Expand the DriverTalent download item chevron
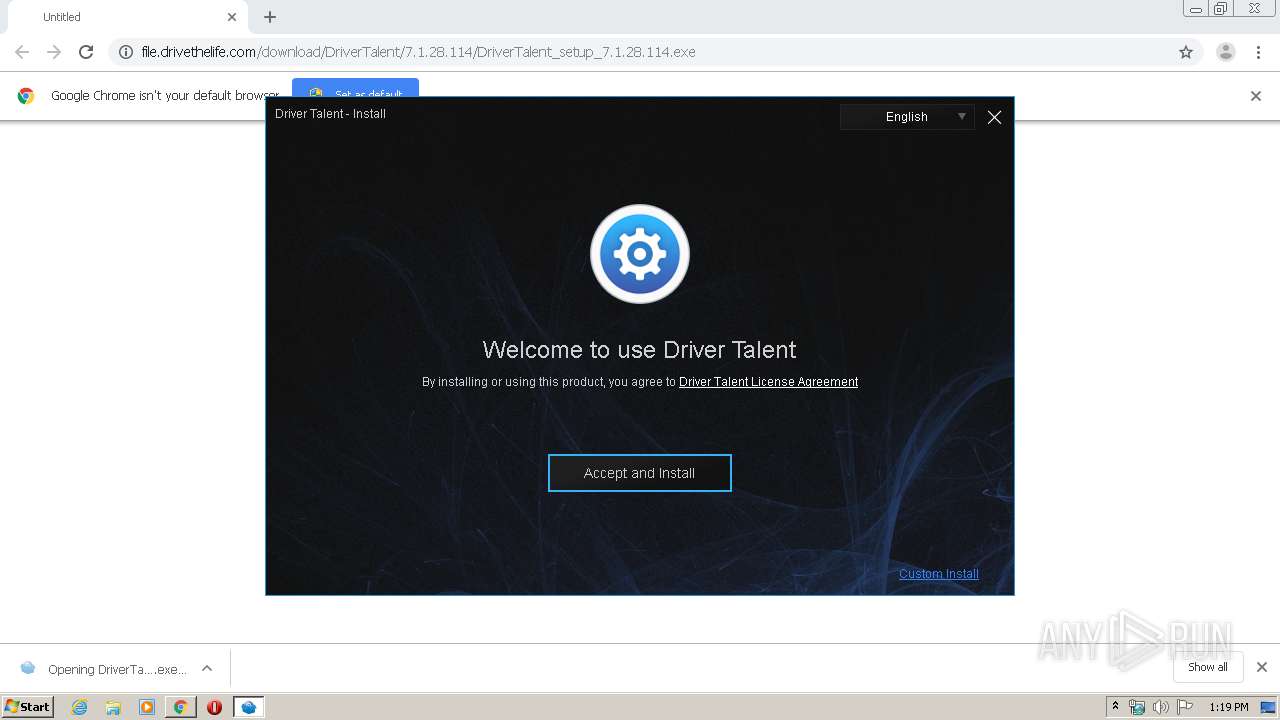Screen dimensions: 1280x720 point(207,669)
